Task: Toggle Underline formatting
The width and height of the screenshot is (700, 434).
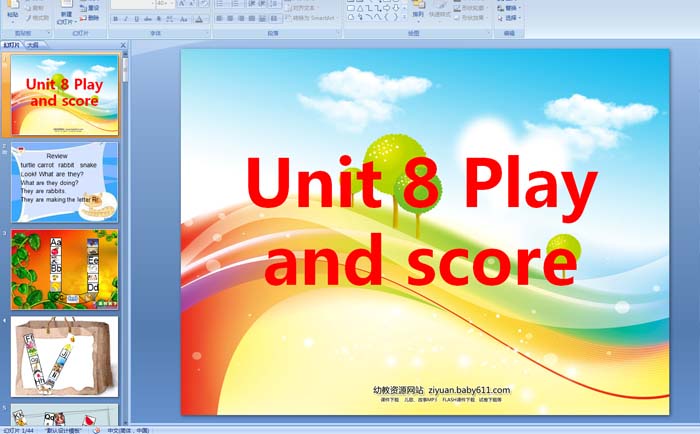Action: pos(137,19)
